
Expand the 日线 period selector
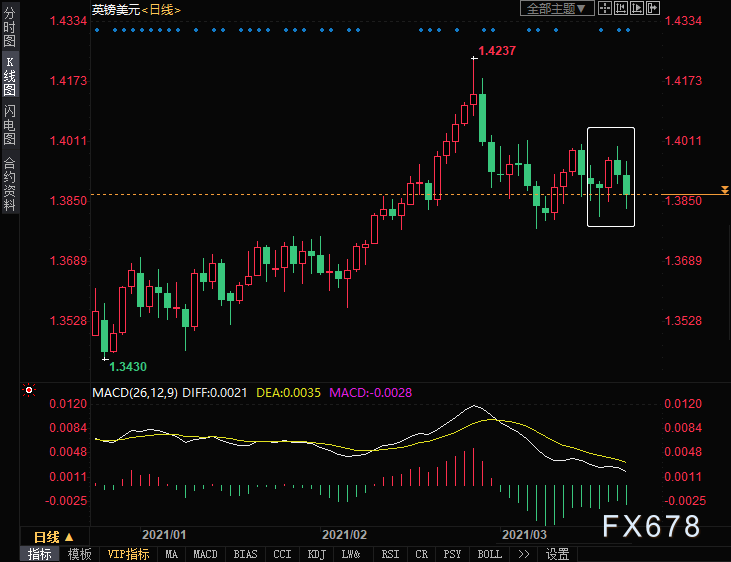pyautogui.click(x=53, y=537)
